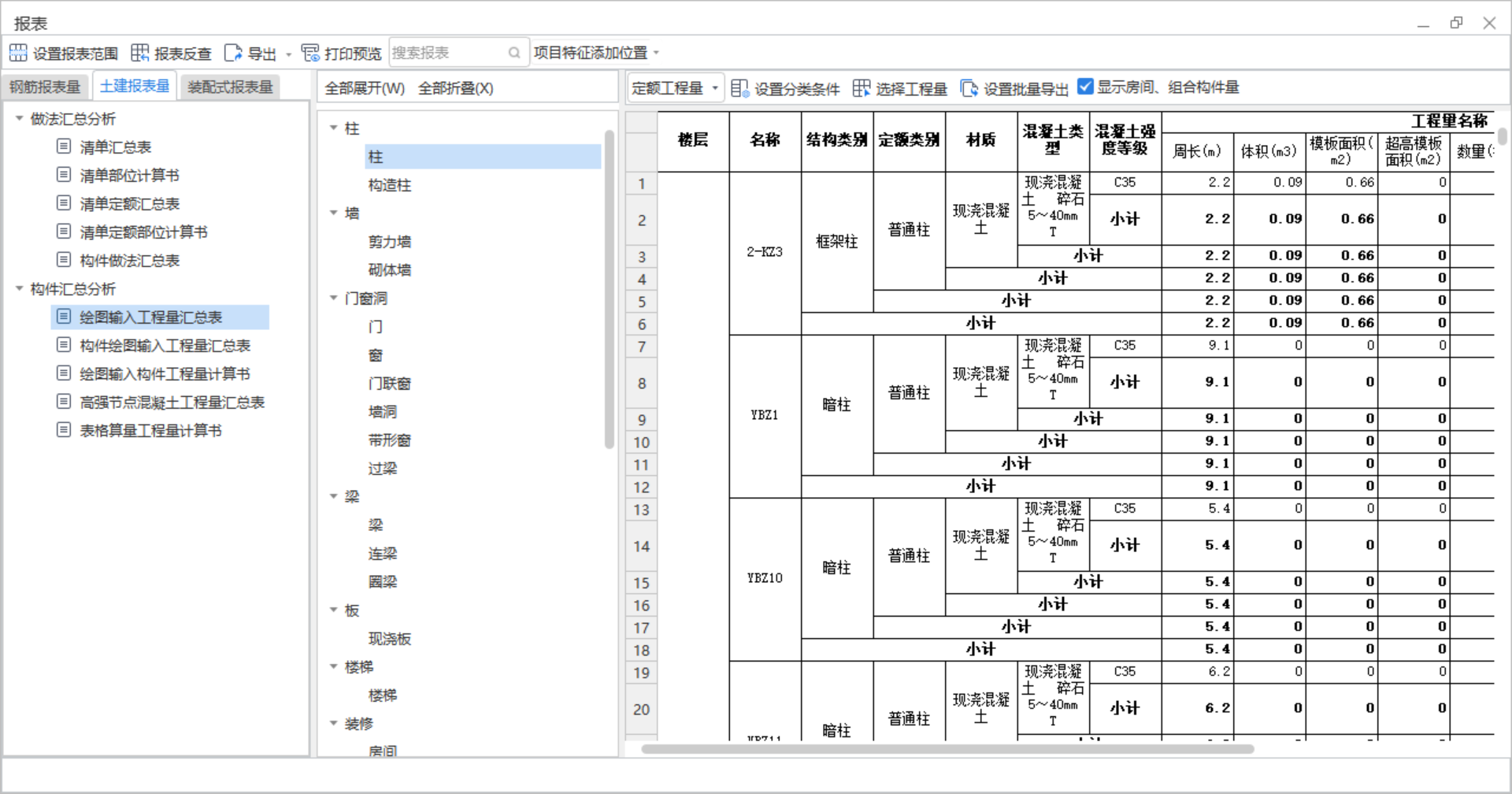Click the 材质 column header

pos(981,140)
